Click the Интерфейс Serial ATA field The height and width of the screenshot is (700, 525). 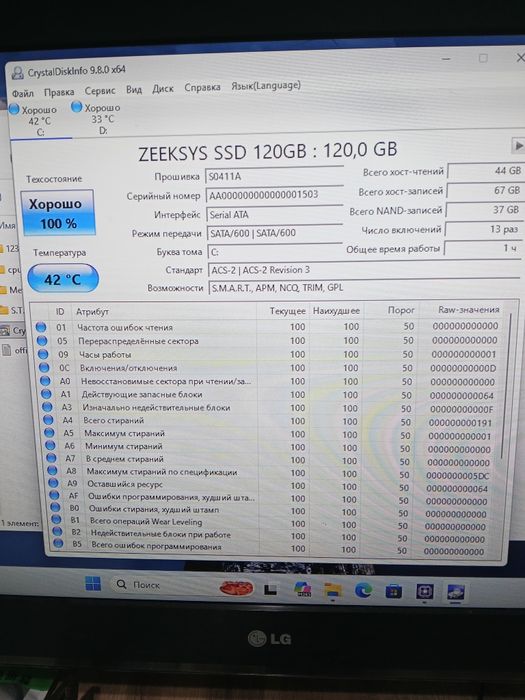click(274, 214)
